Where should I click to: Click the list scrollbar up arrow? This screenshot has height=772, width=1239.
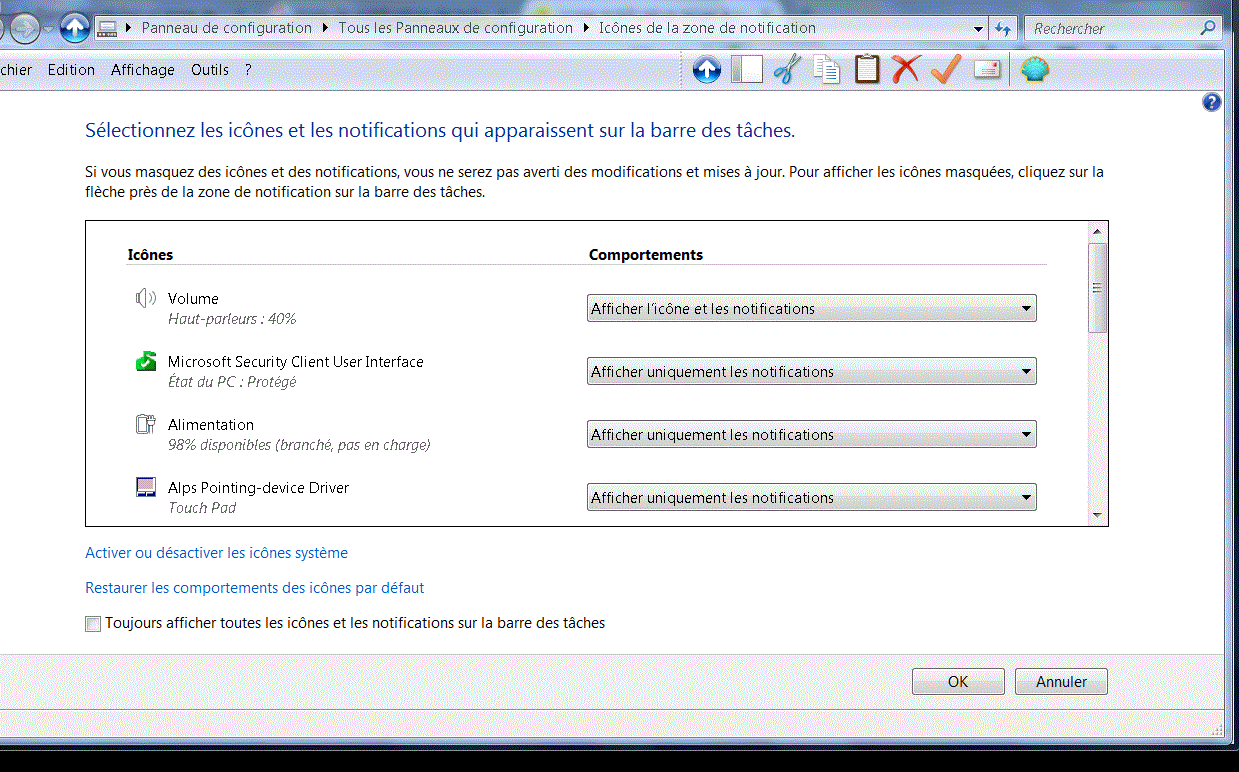point(1097,232)
